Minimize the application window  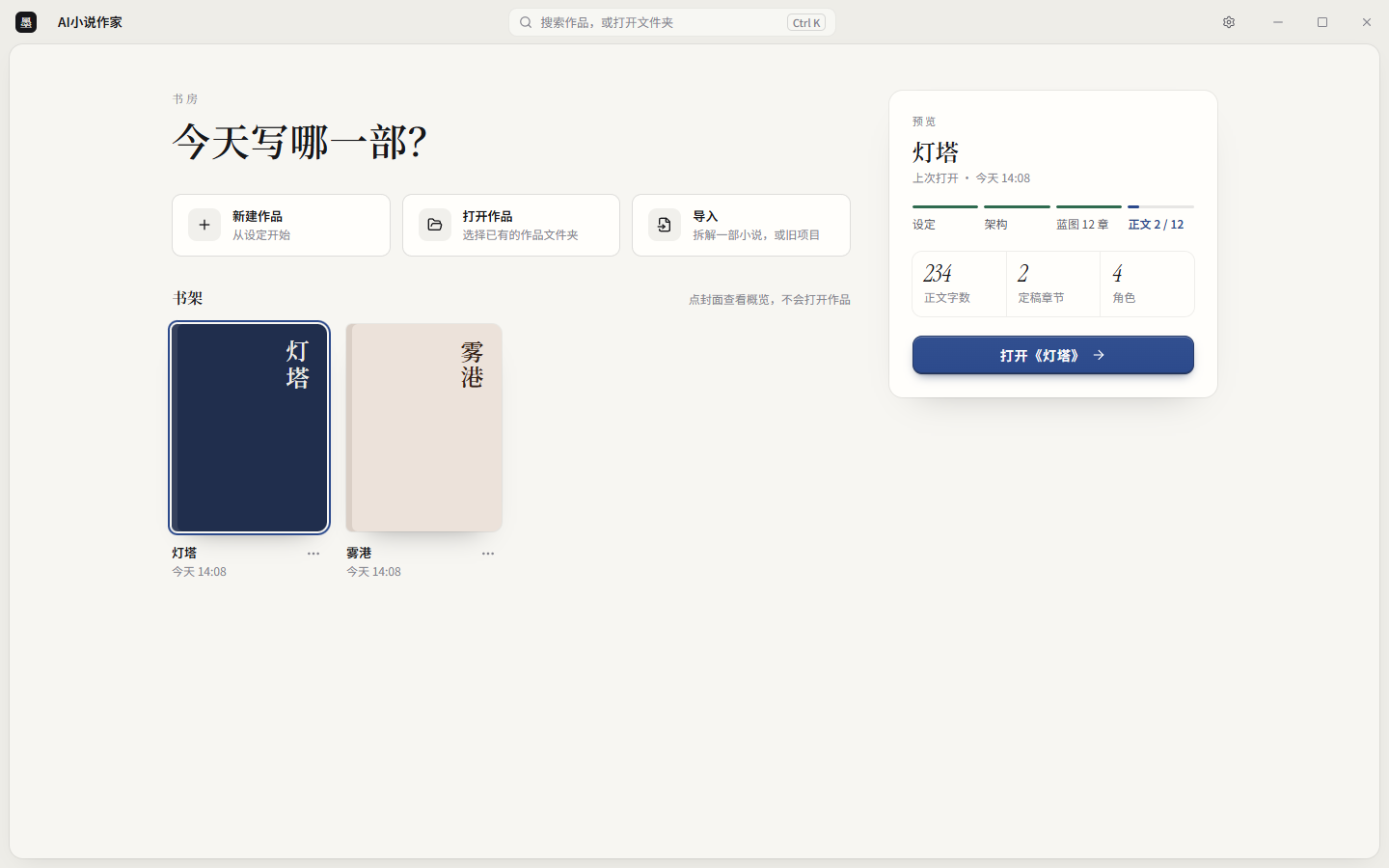coord(1278,22)
